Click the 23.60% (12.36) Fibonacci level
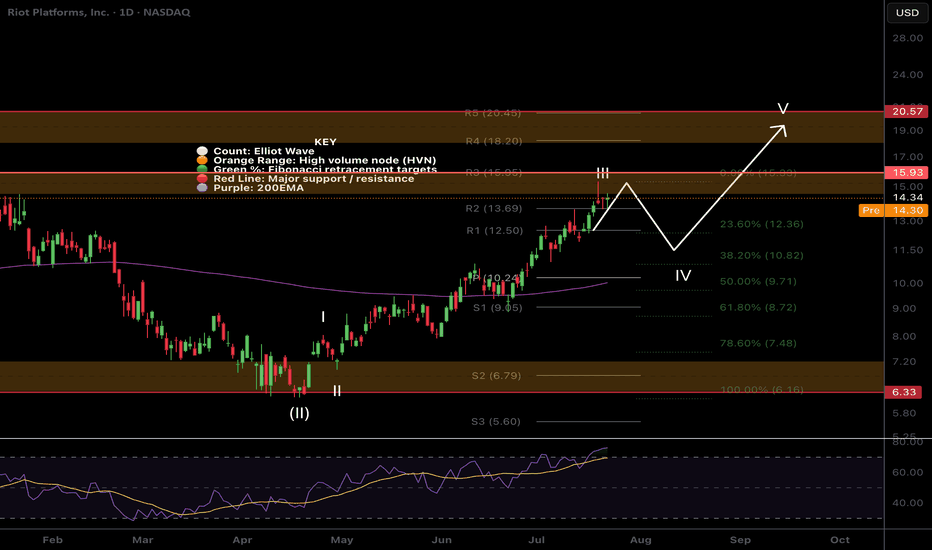Image resolution: width=932 pixels, height=550 pixels. pos(761,224)
